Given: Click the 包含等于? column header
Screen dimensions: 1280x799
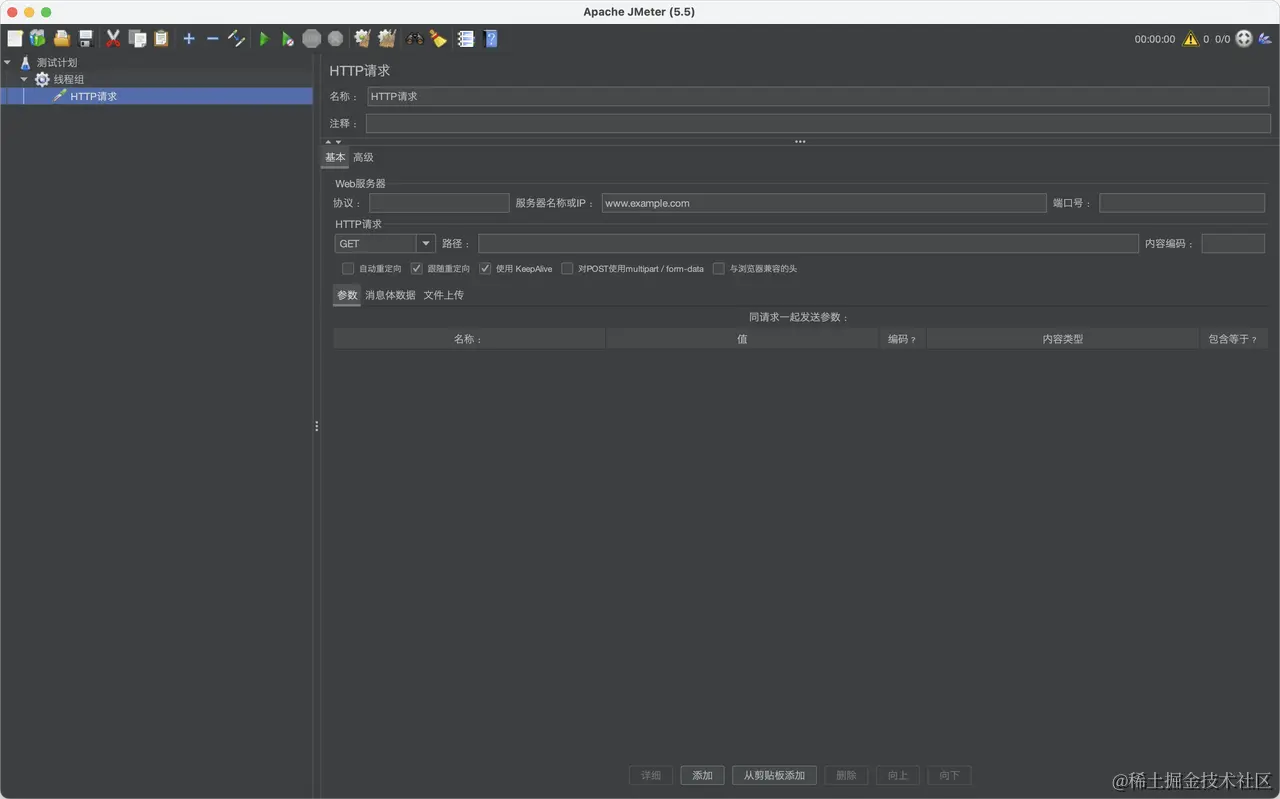Looking at the screenshot, I should (x=1233, y=339).
